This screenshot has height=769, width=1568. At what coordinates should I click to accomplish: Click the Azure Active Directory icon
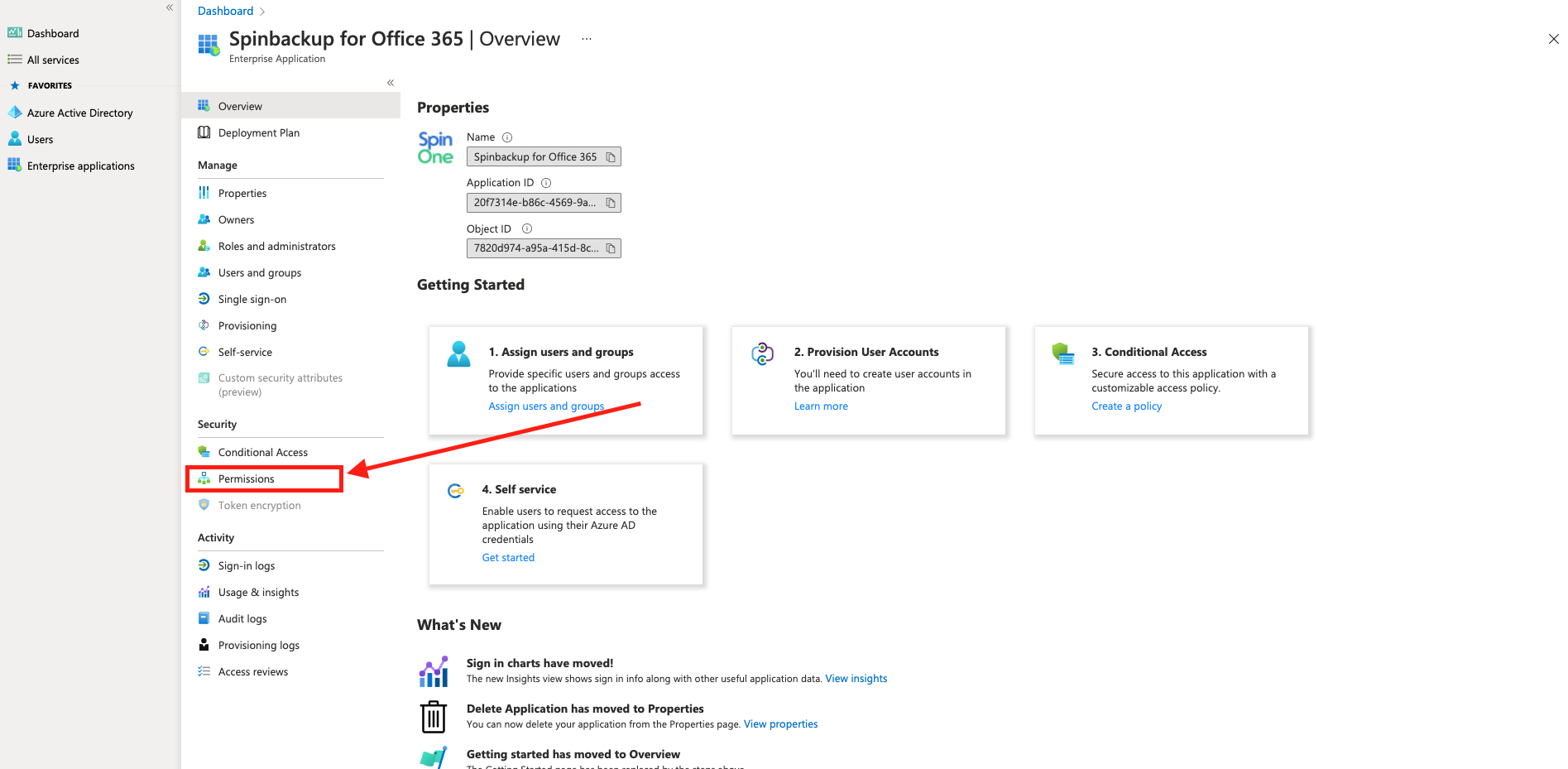15,113
